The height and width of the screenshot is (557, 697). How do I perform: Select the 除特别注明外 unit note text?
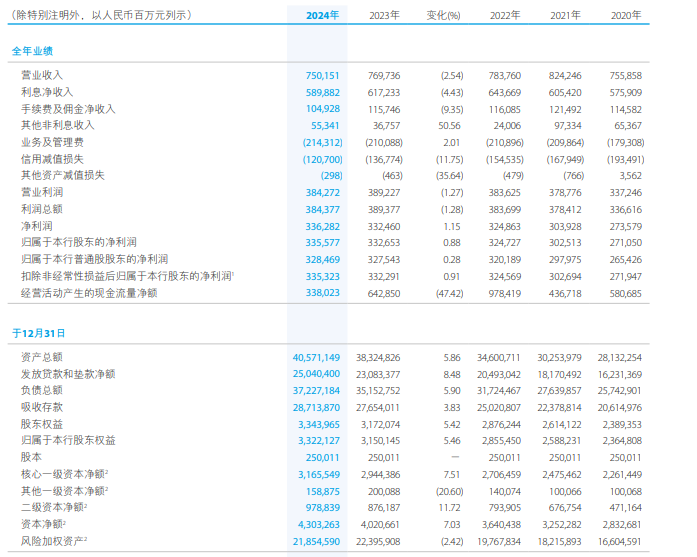pos(98,16)
